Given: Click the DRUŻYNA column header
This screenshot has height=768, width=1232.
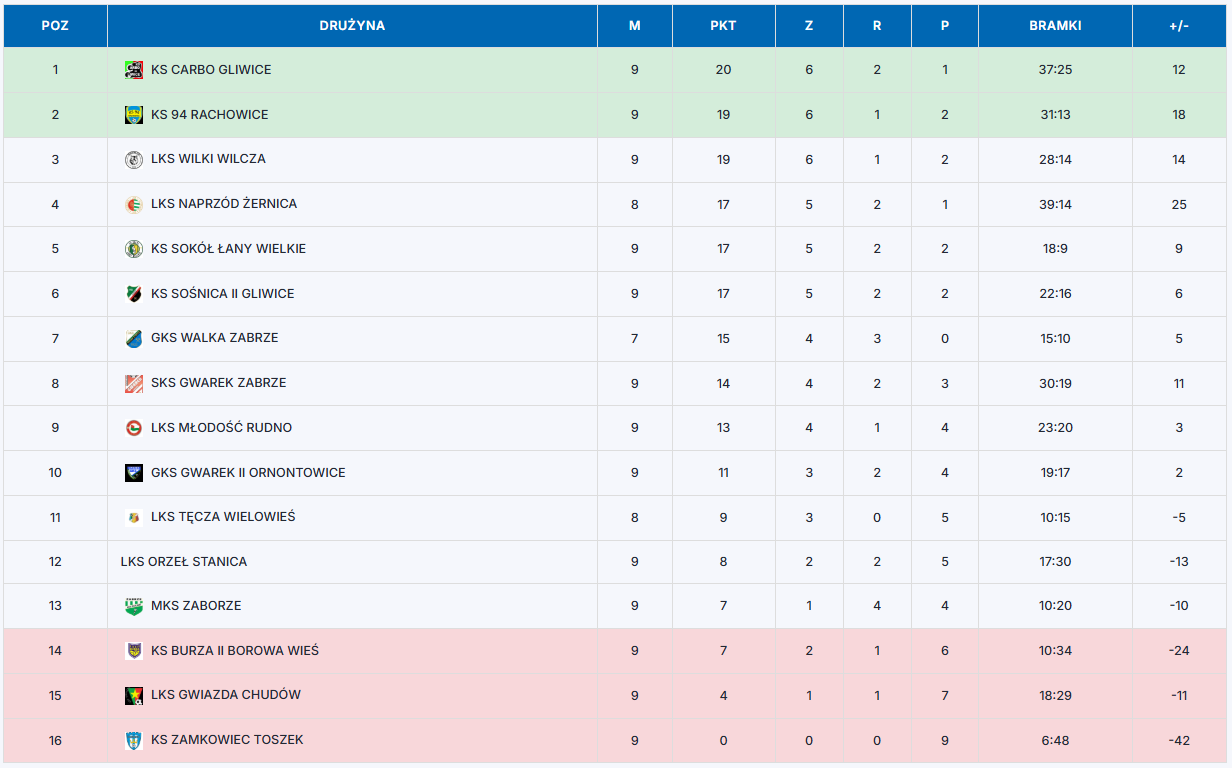Looking at the screenshot, I should coord(352,26).
